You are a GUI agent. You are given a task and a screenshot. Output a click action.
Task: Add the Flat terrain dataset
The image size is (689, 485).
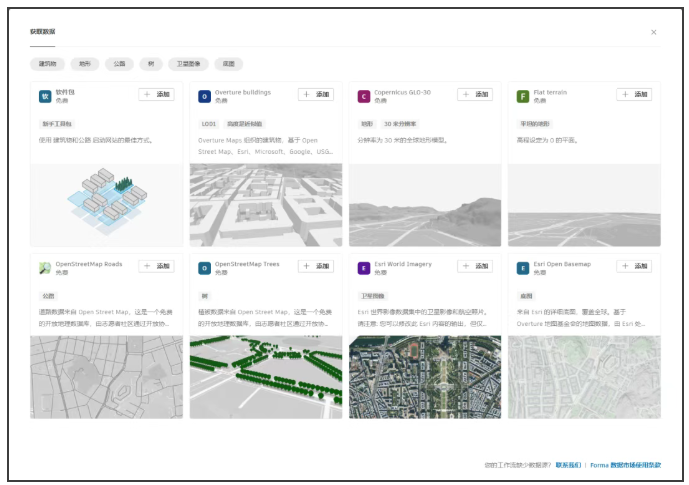point(634,94)
